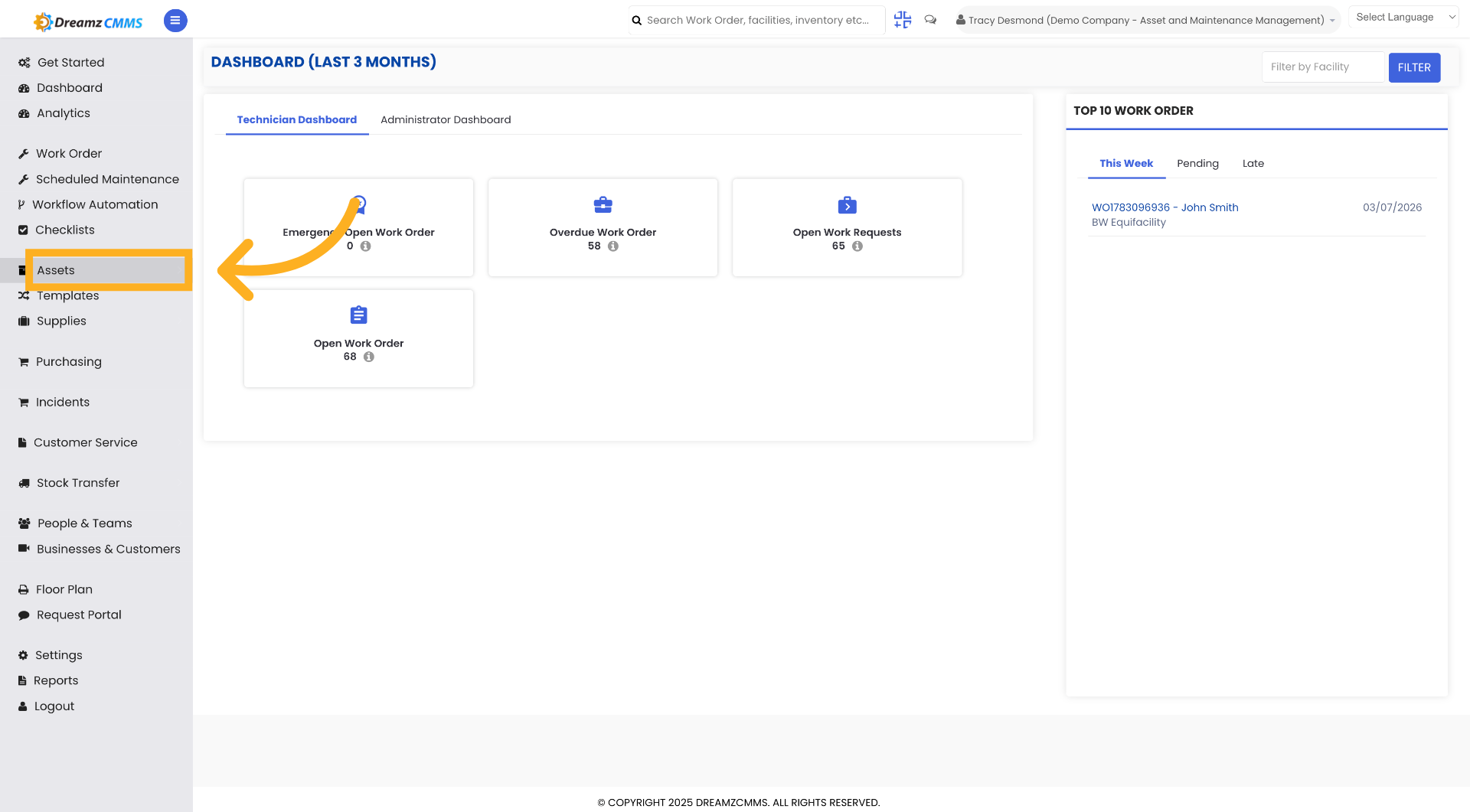Toggle the sidebar hamburger menu button
The height and width of the screenshot is (812, 1470).
click(x=175, y=21)
